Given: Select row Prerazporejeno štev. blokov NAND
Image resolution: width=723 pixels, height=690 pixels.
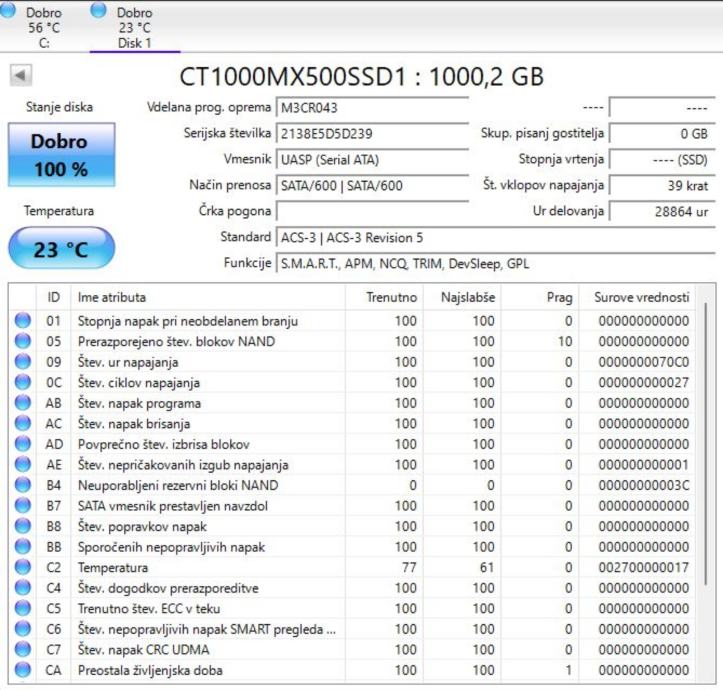Looking at the screenshot, I should pos(352,341).
